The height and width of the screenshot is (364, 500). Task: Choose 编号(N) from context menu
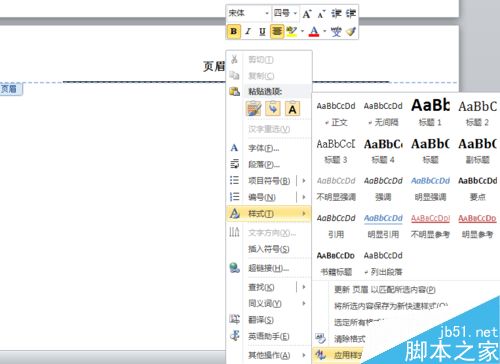(x=262, y=197)
